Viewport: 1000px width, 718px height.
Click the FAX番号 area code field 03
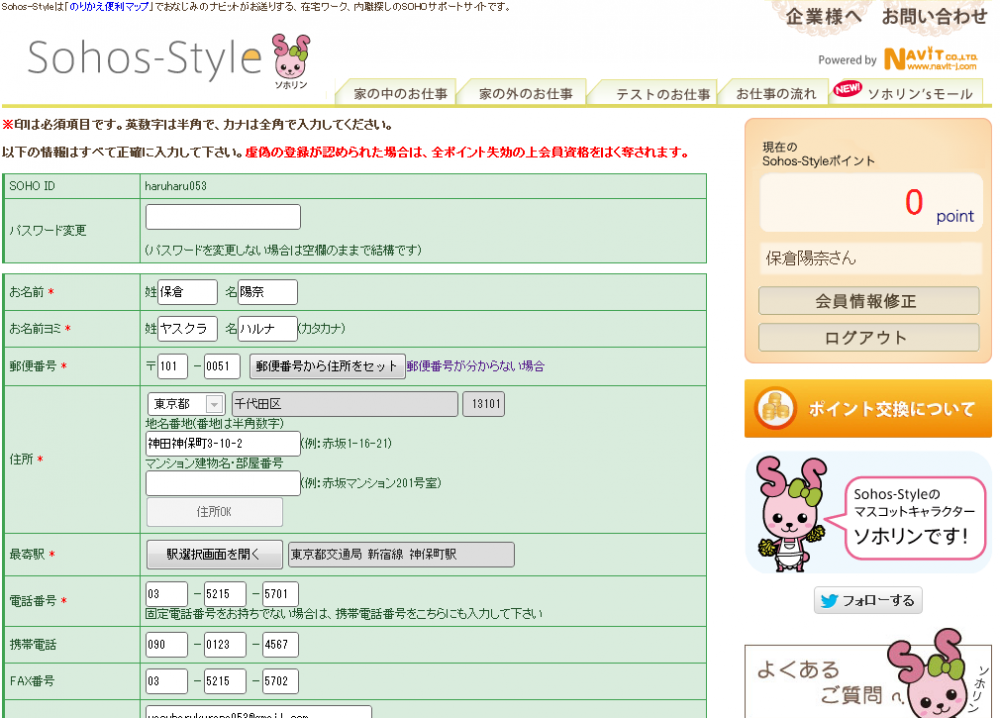pos(166,681)
